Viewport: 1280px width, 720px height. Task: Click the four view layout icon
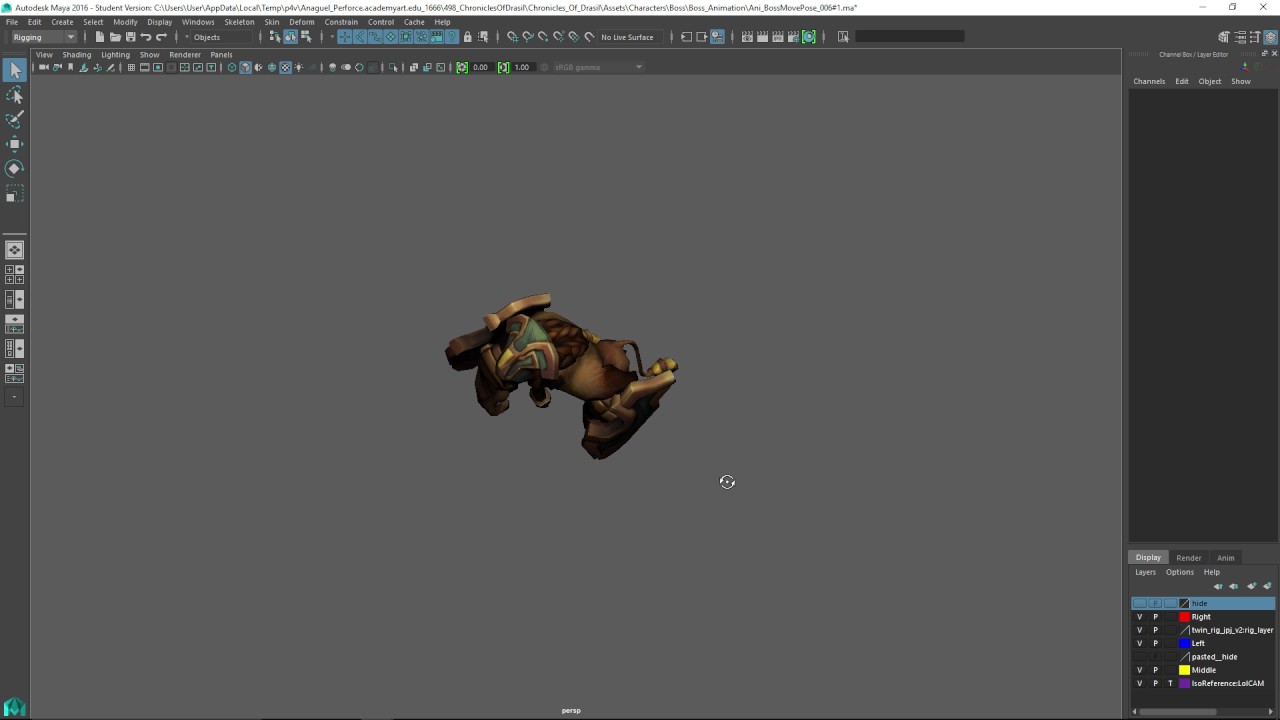[x=14, y=274]
